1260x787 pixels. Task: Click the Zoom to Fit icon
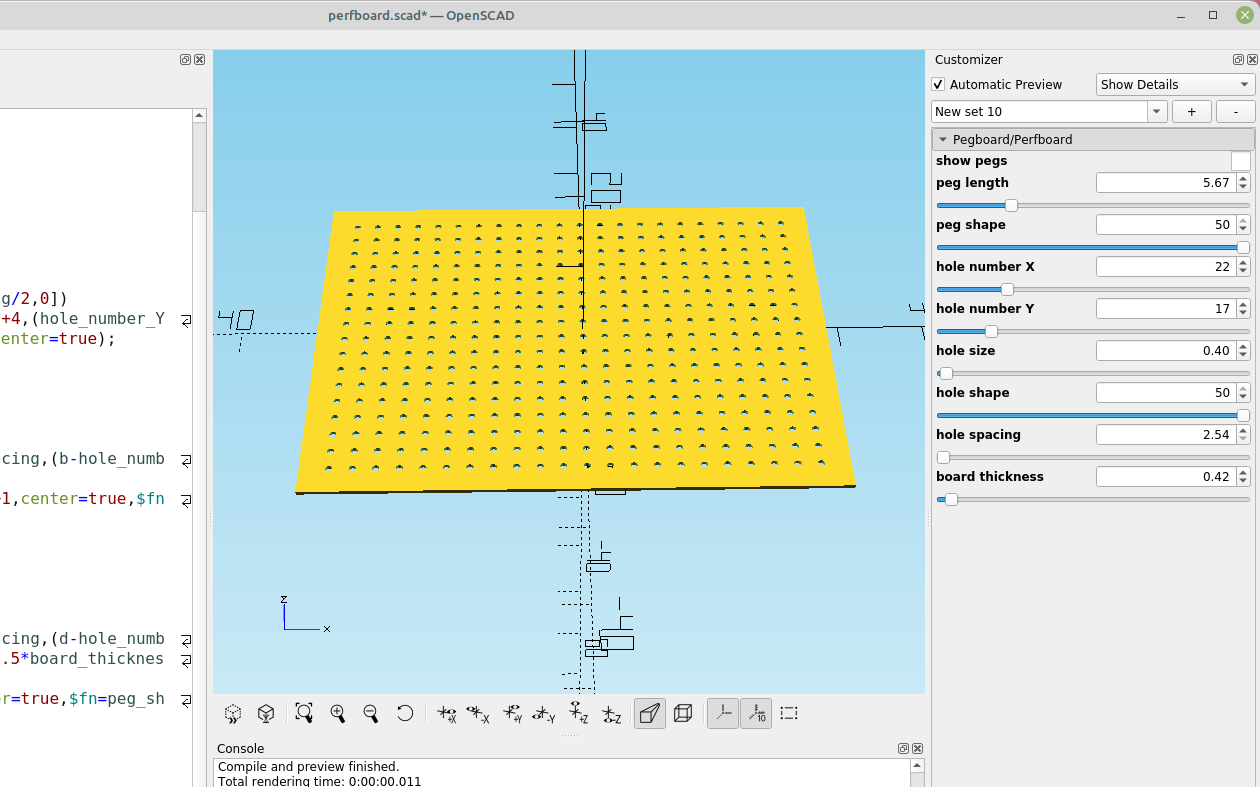pyautogui.click(x=304, y=713)
